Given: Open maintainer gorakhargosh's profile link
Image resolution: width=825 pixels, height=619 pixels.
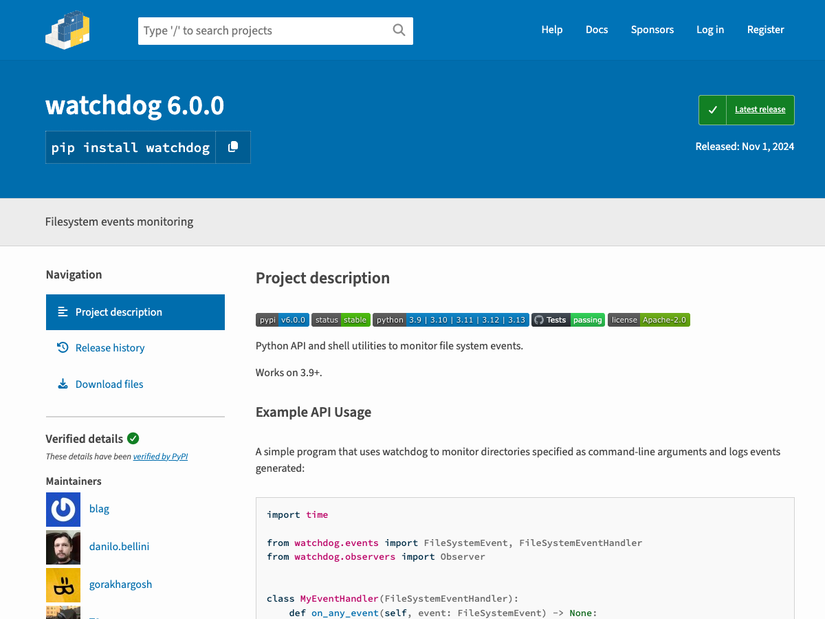Looking at the screenshot, I should (120, 584).
